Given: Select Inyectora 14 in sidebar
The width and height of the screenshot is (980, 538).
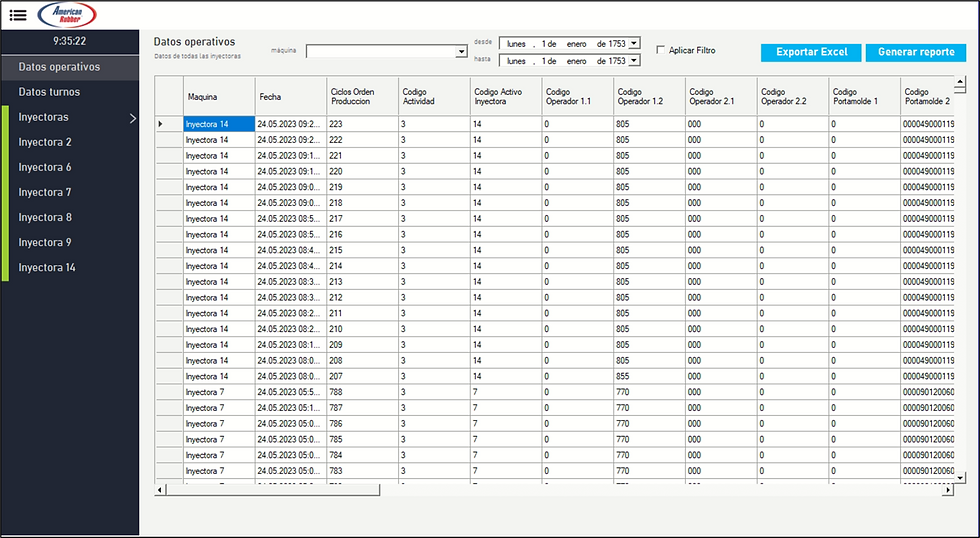Looking at the screenshot, I should (x=70, y=267).
